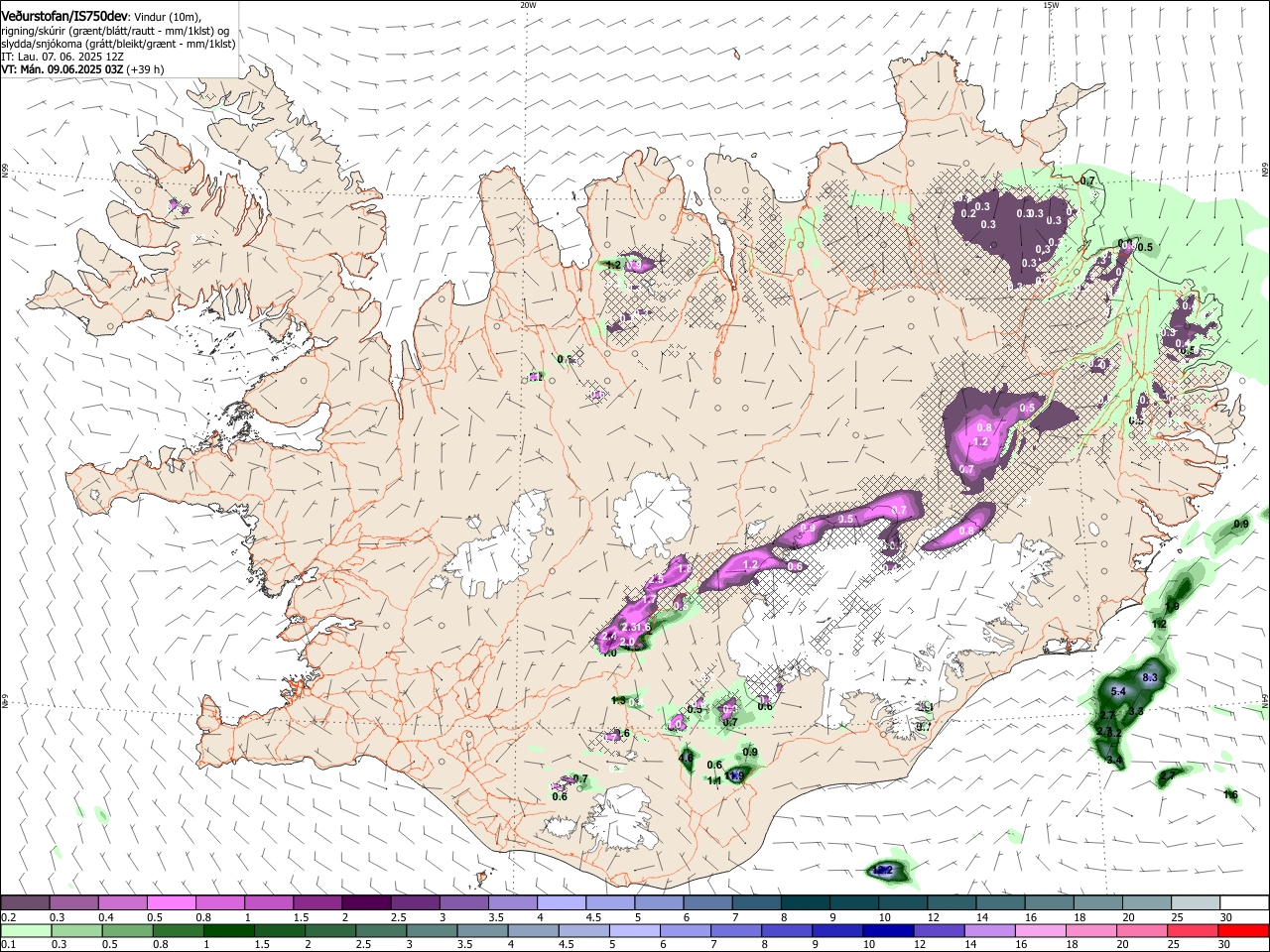This screenshot has width=1270, height=952.
Task: Click the '2.0' snow value on magenta patch
Action: [x=626, y=642]
